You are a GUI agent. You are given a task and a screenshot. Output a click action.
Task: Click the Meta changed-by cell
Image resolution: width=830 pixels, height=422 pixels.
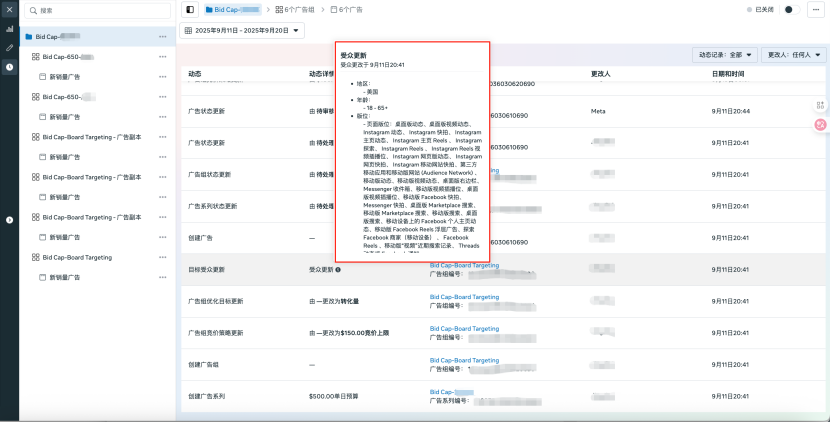point(598,111)
